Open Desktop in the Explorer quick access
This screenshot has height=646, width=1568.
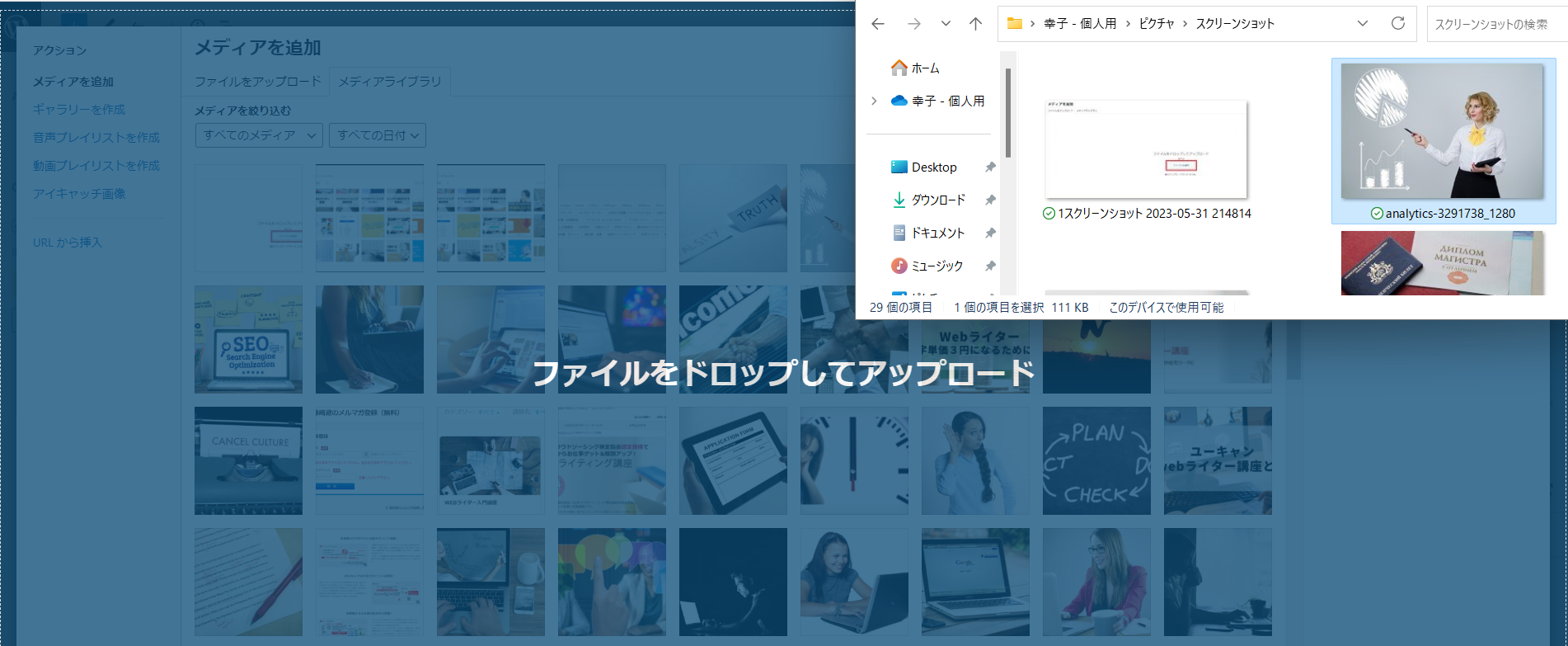coord(924,167)
